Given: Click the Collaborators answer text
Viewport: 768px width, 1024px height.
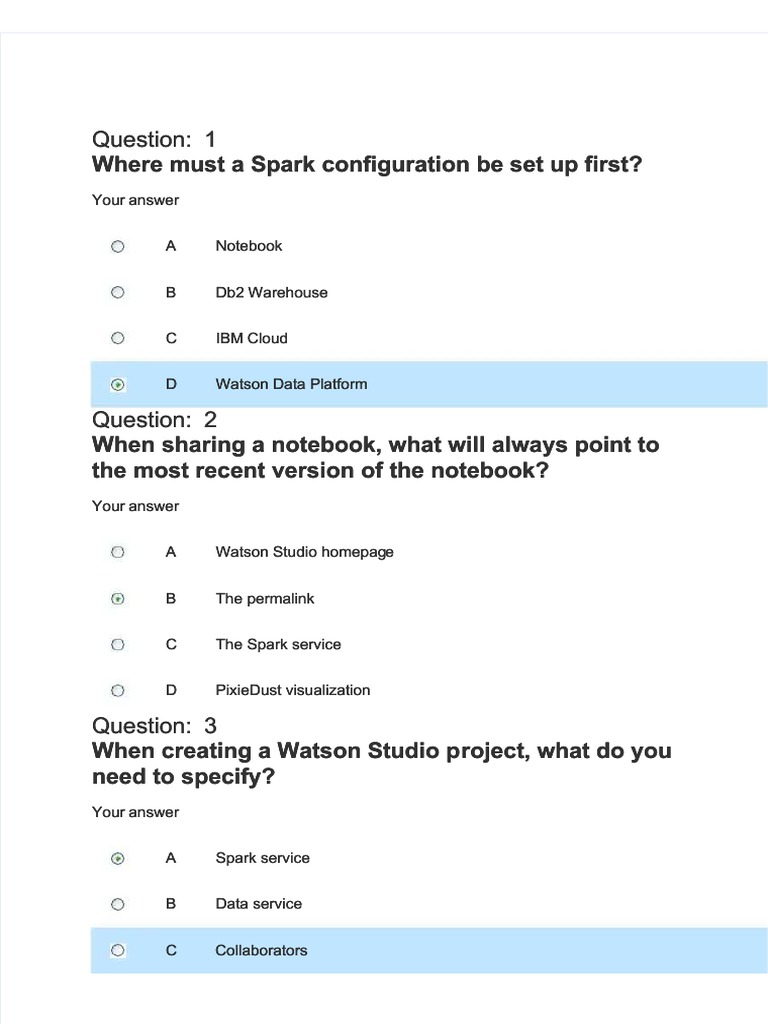Looking at the screenshot, I should click(x=261, y=950).
